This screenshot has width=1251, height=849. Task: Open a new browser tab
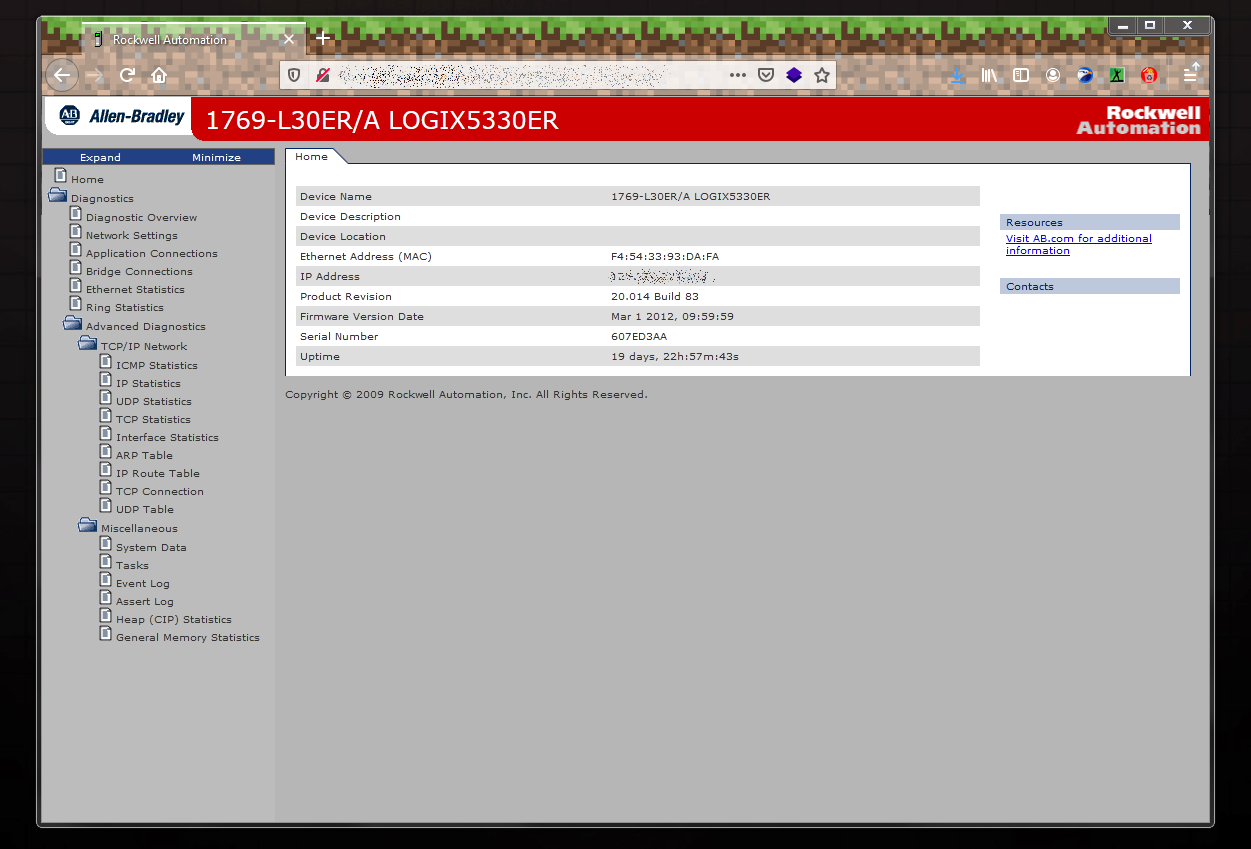click(x=323, y=38)
